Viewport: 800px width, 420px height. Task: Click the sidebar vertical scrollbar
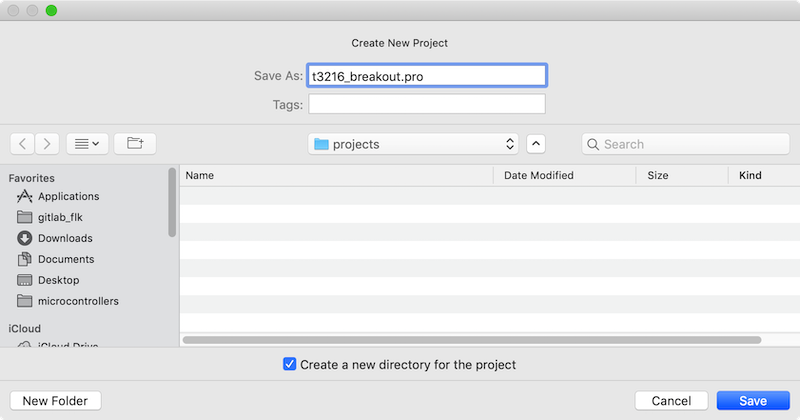click(x=172, y=202)
